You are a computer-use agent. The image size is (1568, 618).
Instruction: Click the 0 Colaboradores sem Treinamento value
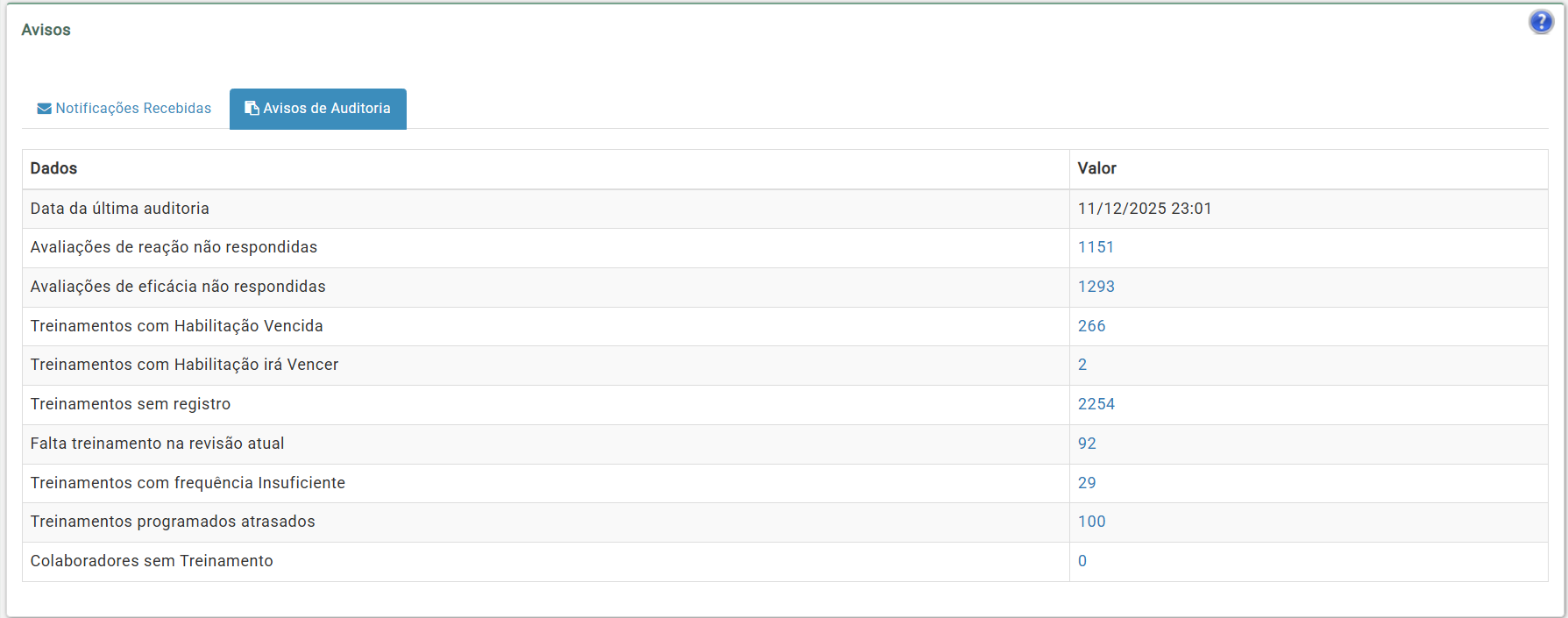pyautogui.click(x=1082, y=561)
